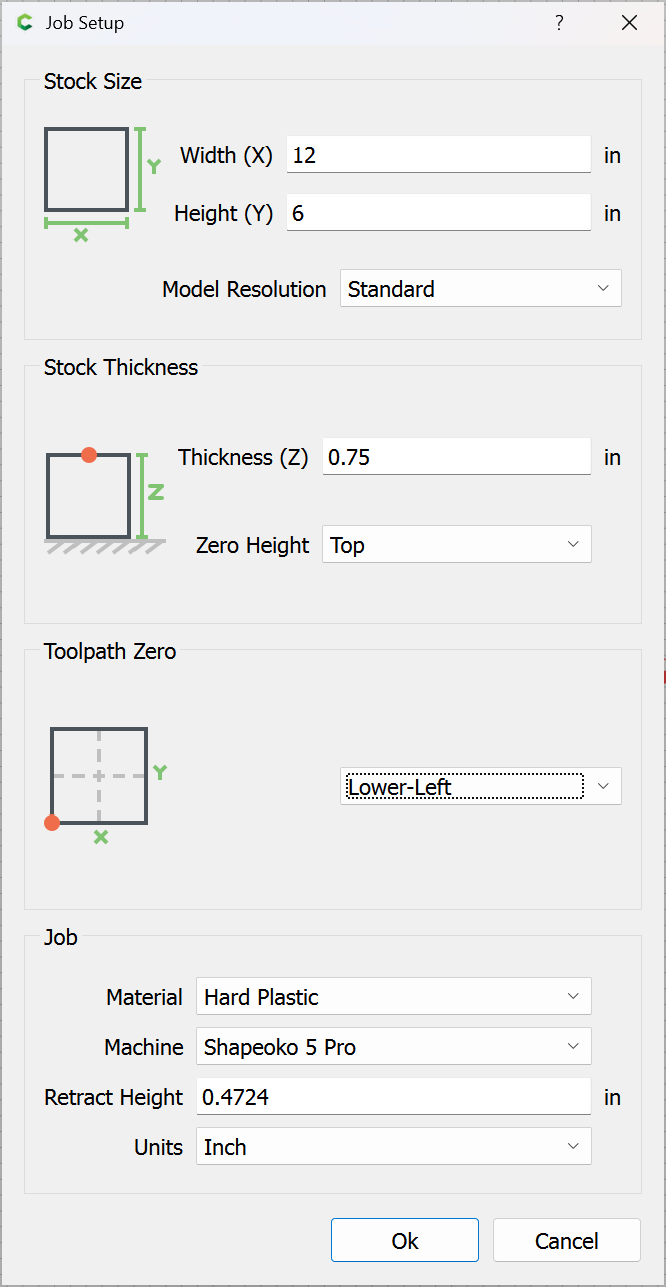Open the Model Resolution dropdown
The height and width of the screenshot is (1287, 666).
point(480,289)
